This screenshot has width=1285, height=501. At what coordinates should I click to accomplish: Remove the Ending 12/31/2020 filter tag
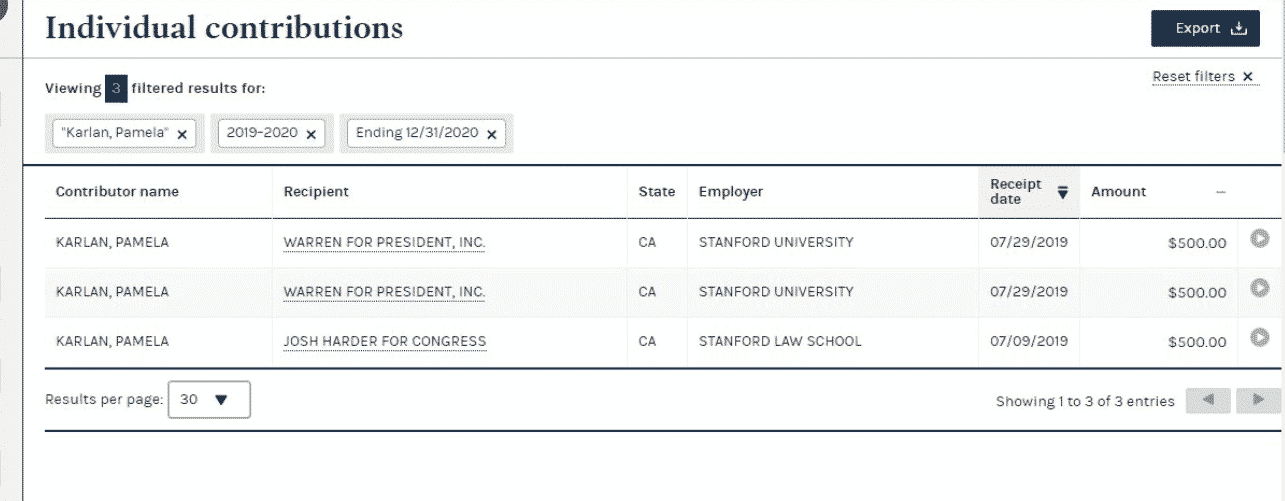(491, 134)
